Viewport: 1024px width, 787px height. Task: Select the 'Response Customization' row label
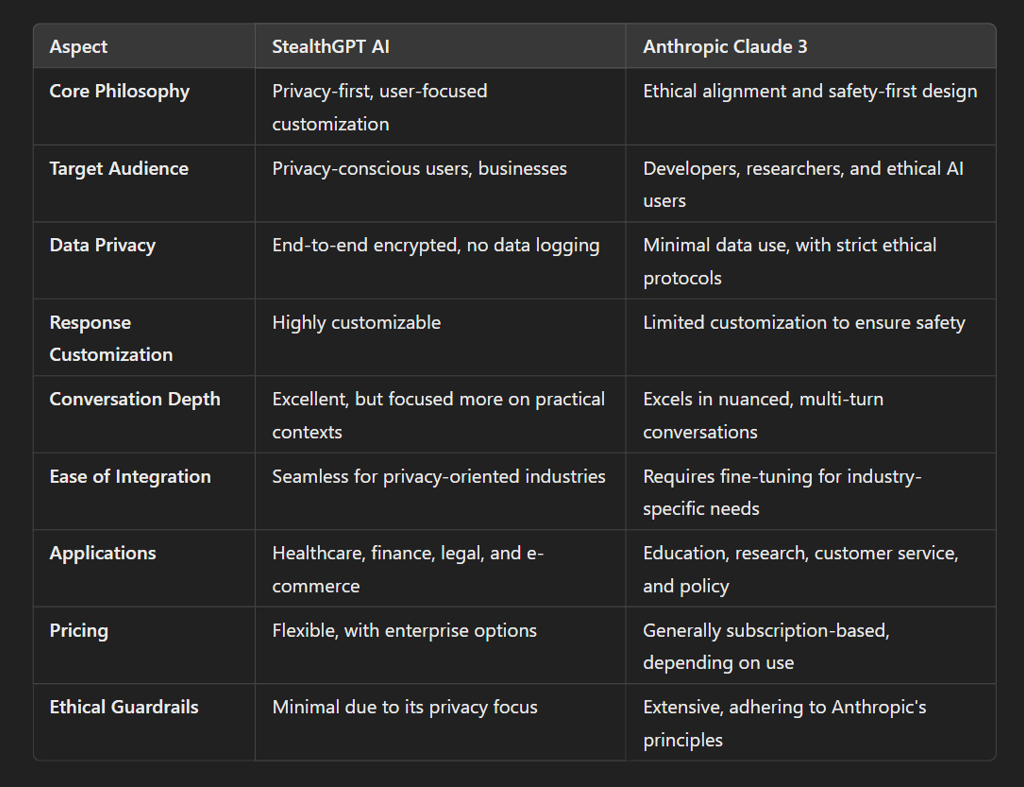coord(111,338)
